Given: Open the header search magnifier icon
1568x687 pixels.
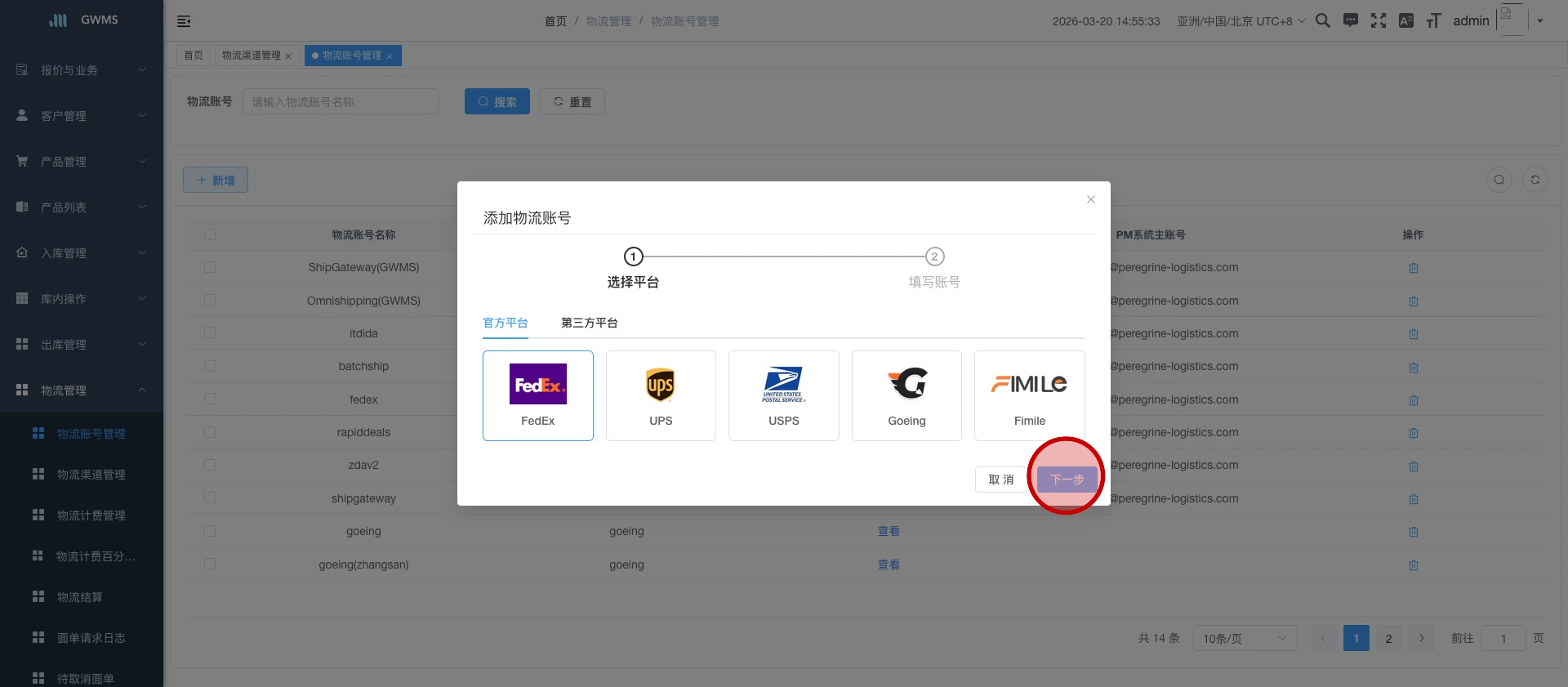Looking at the screenshot, I should pyautogui.click(x=1323, y=20).
